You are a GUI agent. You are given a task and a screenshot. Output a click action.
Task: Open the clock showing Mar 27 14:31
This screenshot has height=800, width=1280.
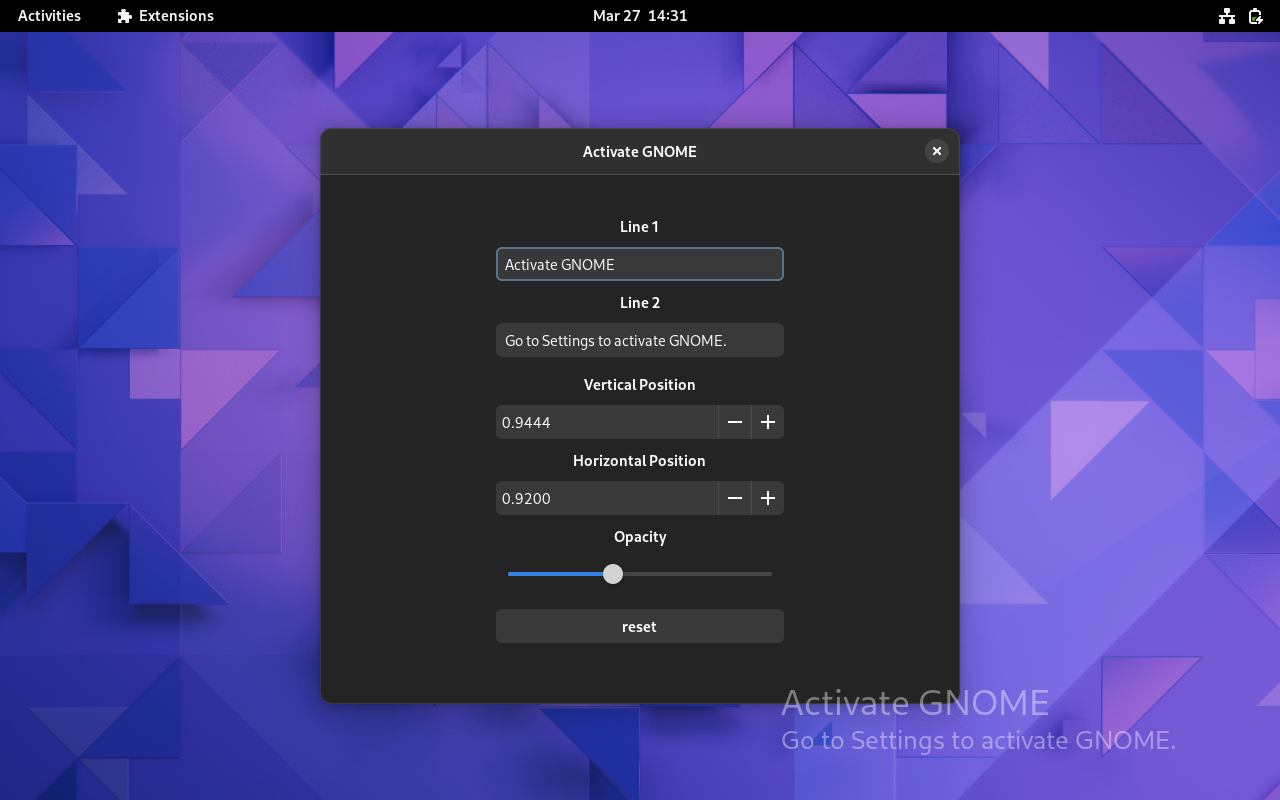[x=640, y=16]
